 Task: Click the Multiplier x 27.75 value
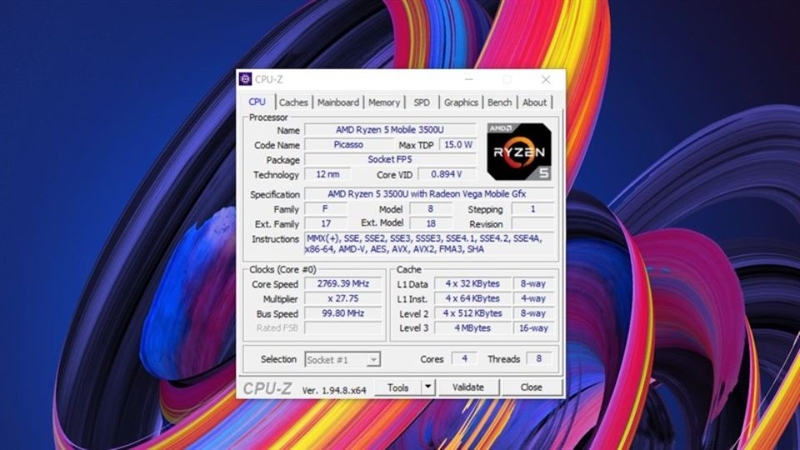point(343,298)
